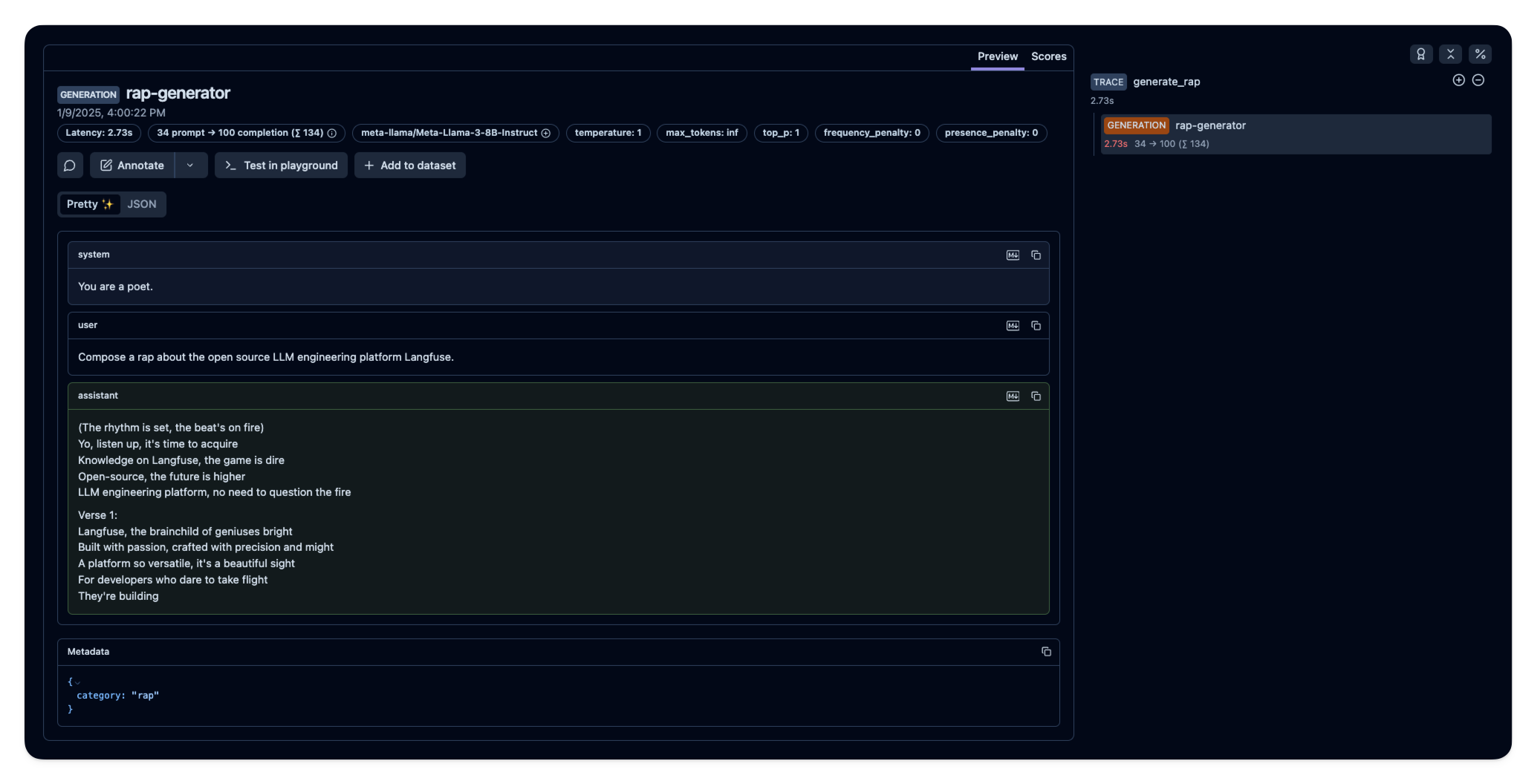The width and height of the screenshot is (1537, 784).
Task: Select the Preview tab
Action: (997, 56)
